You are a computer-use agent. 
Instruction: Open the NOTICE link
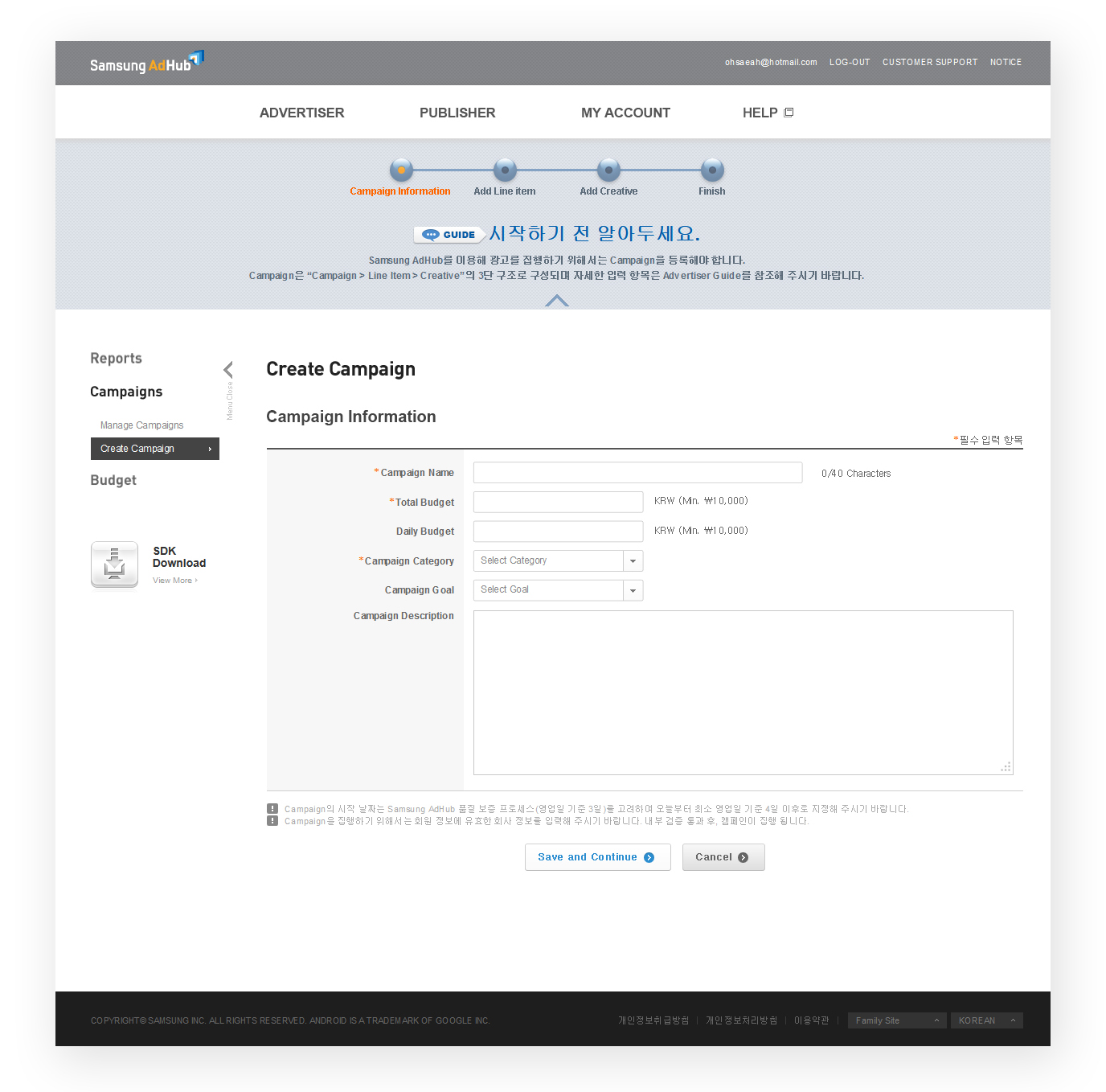(1006, 62)
